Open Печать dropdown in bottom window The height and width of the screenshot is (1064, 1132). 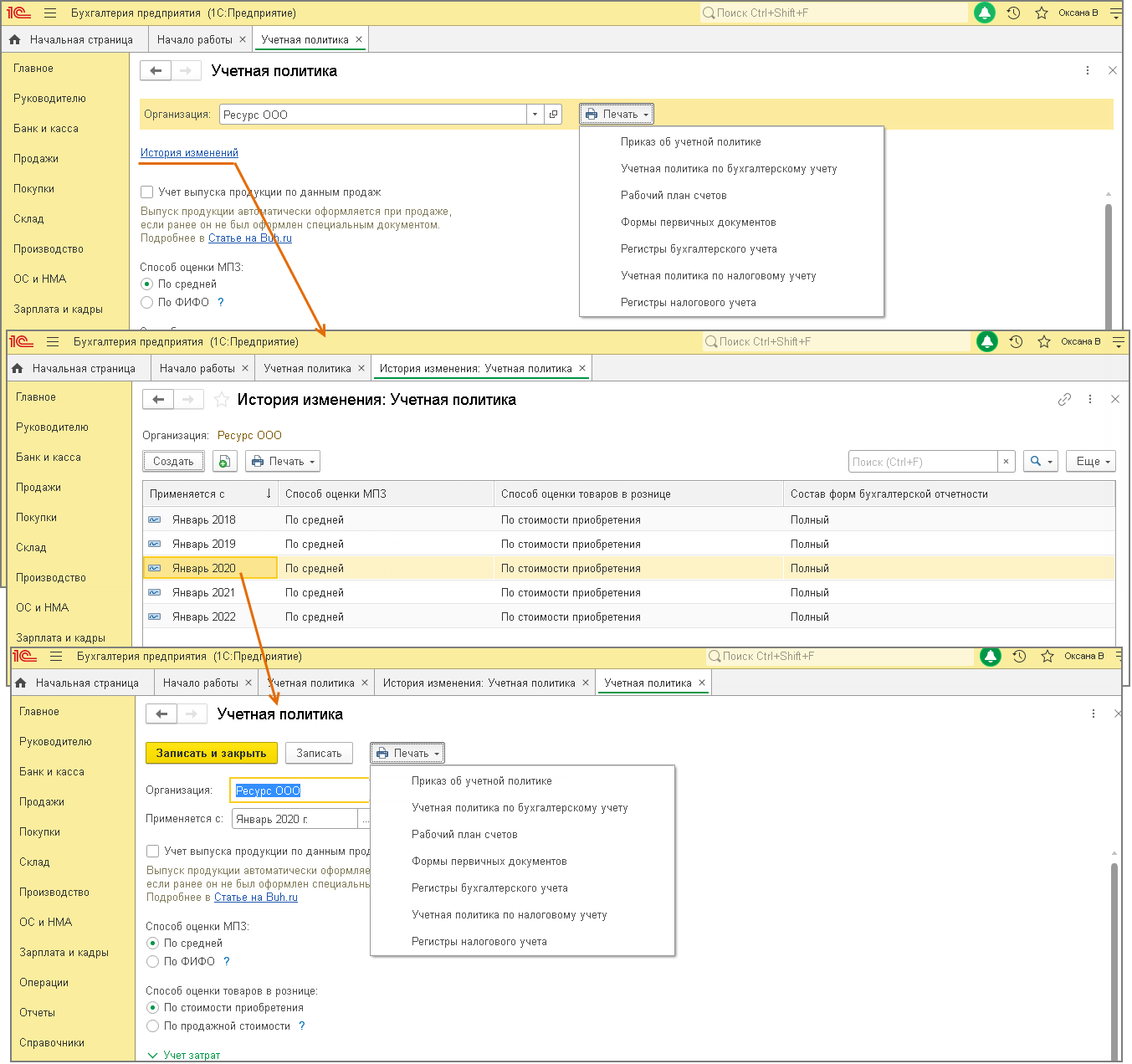pyautogui.click(x=407, y=754)
